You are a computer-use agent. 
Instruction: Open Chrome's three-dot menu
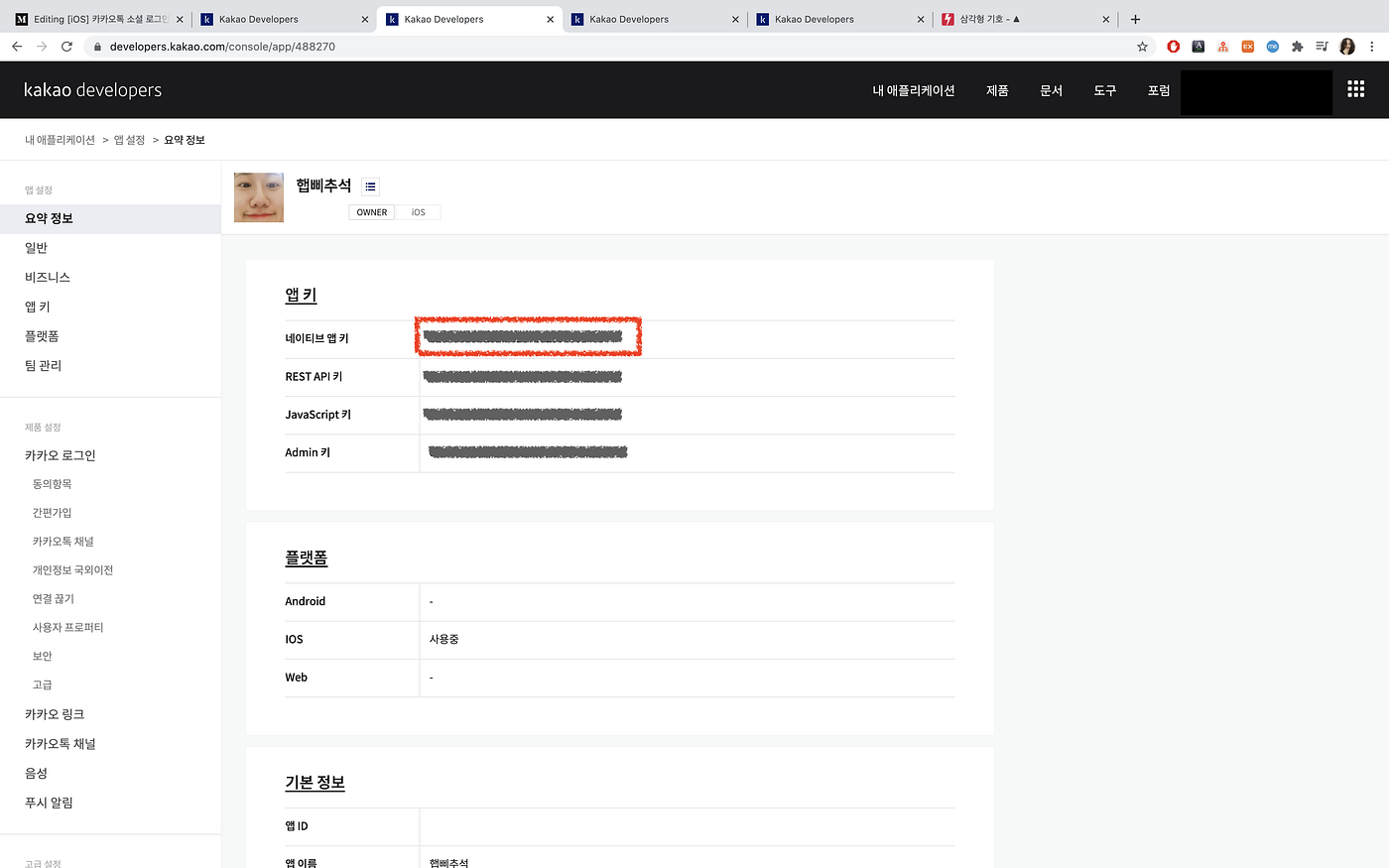click(x=1372, y=47)
